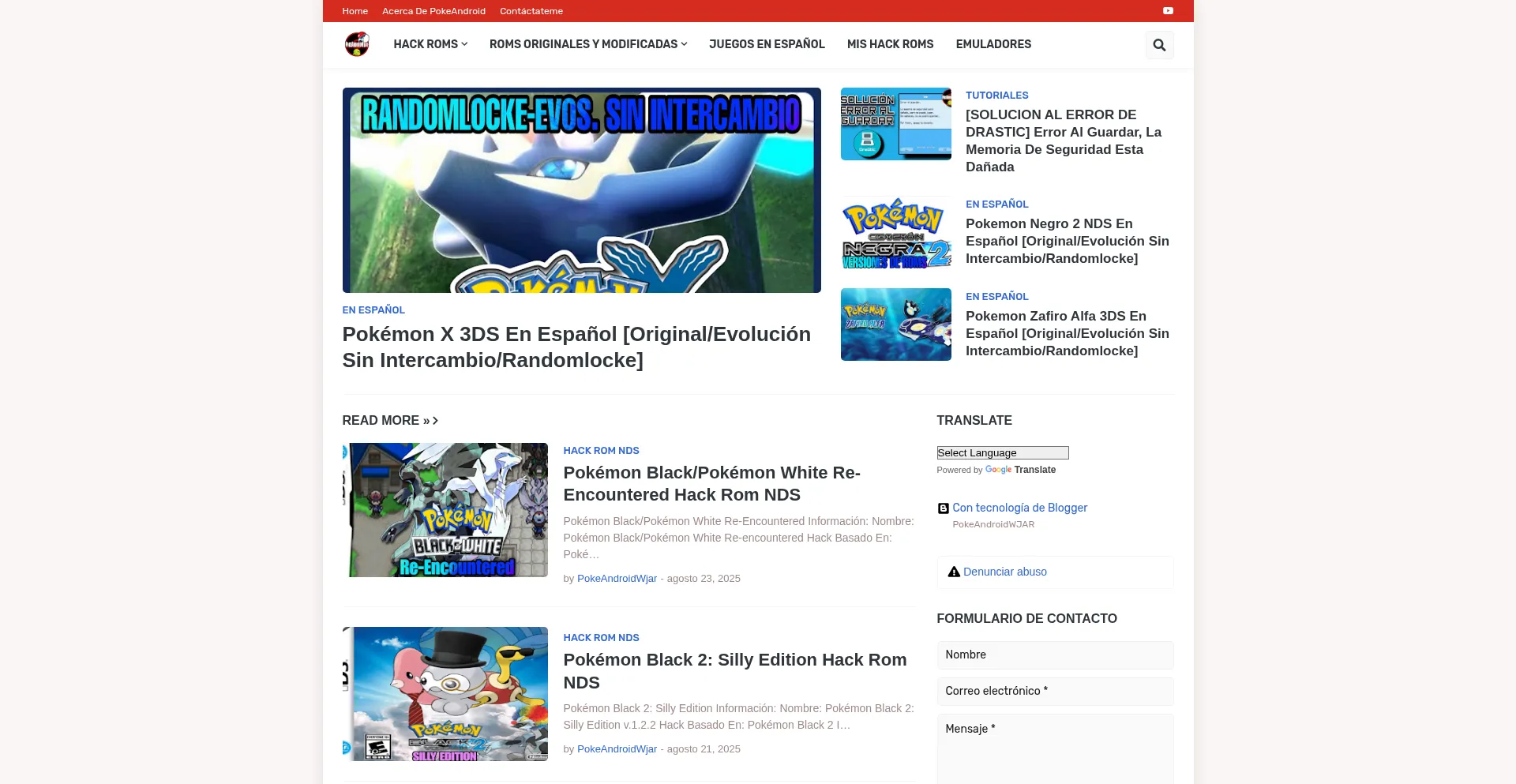Select the TUTORIALES category label

[996, 95]
